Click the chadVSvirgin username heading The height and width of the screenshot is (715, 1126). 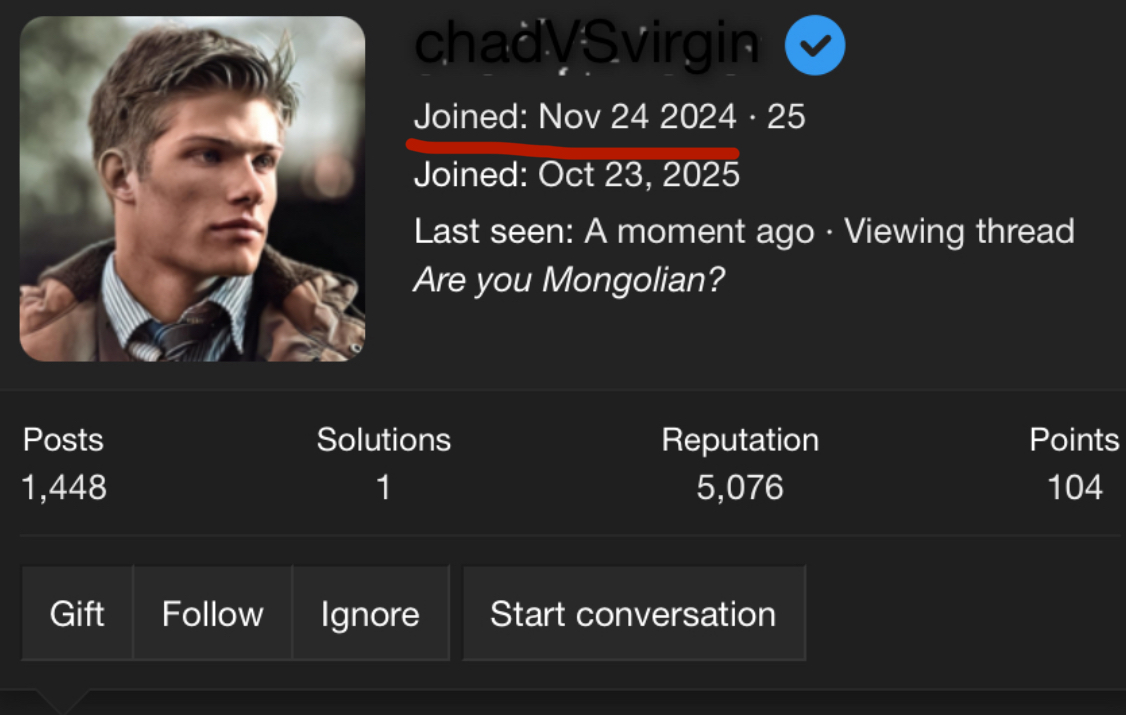click(x=586, y=44)
